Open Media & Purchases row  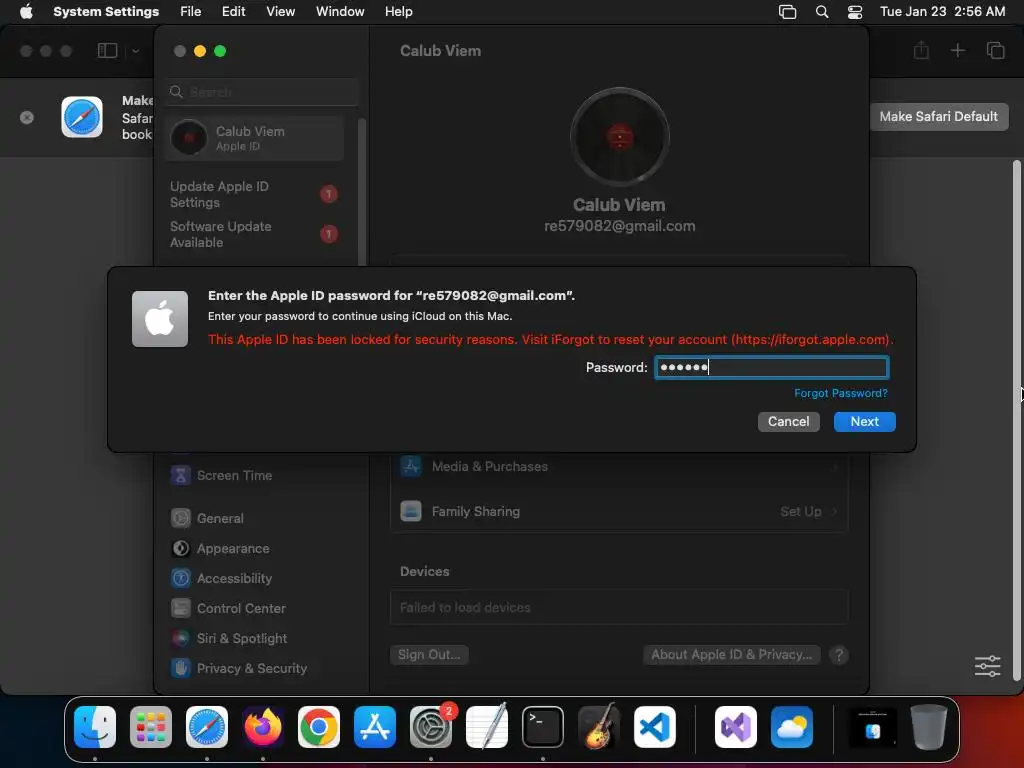pyautogui.click(x=619, y=466)
